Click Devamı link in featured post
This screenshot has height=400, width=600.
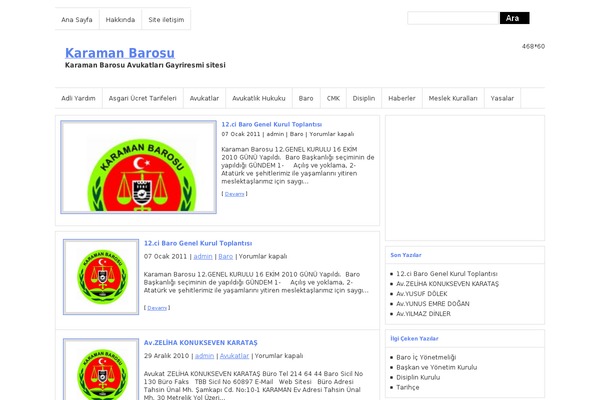click(x=235, y=194)
